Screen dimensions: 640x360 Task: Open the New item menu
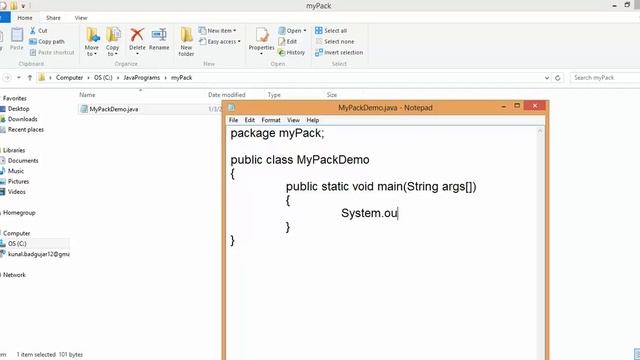[x=217, y=31]
